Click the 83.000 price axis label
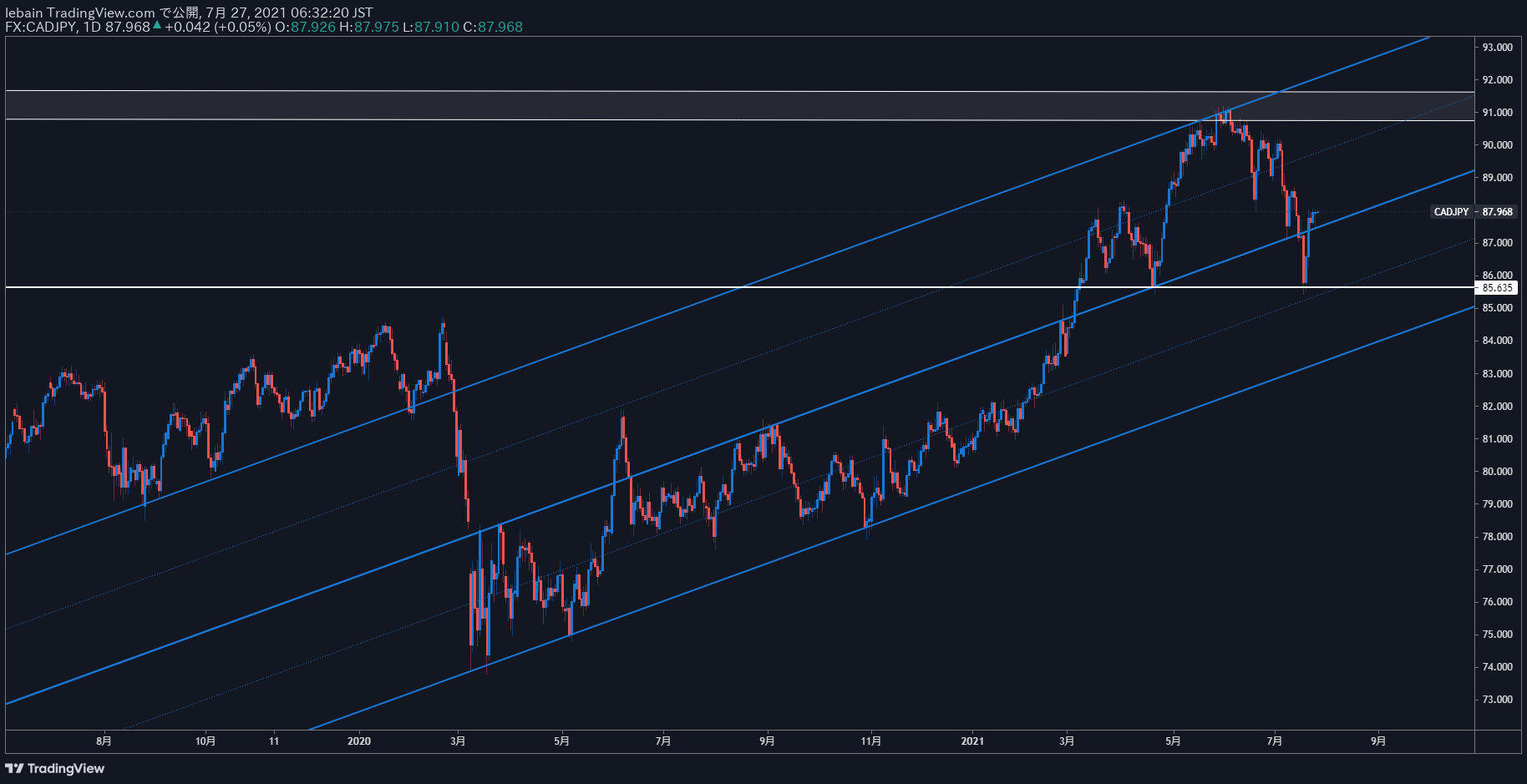1527x784 pixels. tap(1497, 374)
